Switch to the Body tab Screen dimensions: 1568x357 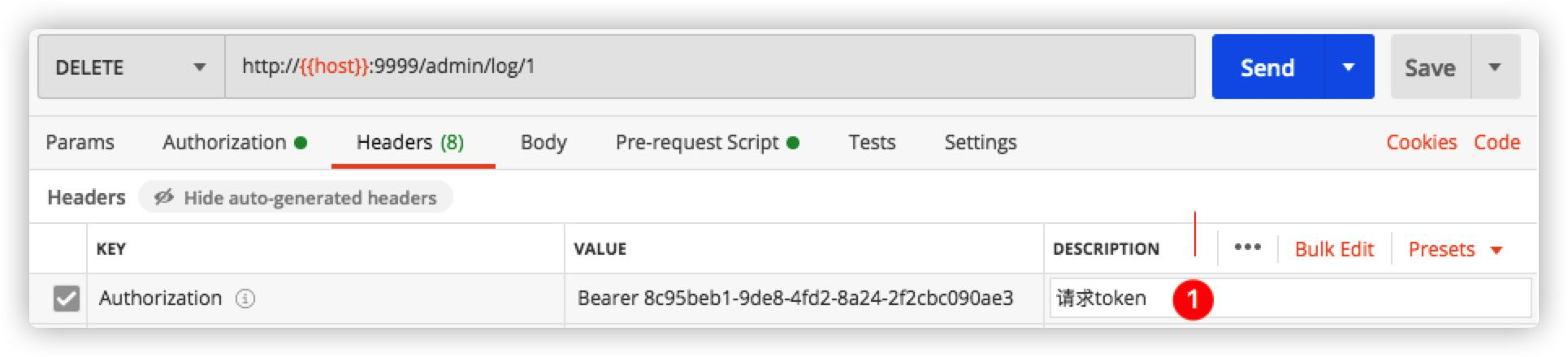tap(544, 143)
